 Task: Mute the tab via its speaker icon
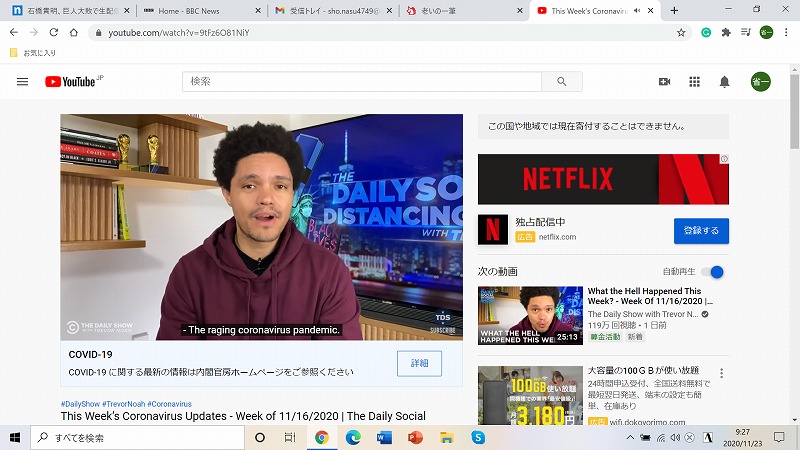637,11
